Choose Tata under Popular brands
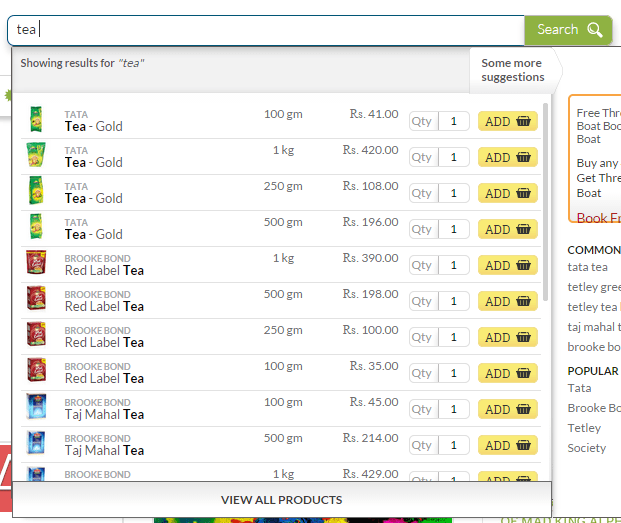The height and width of the screenshot is (523, 621). coord(579,388)
